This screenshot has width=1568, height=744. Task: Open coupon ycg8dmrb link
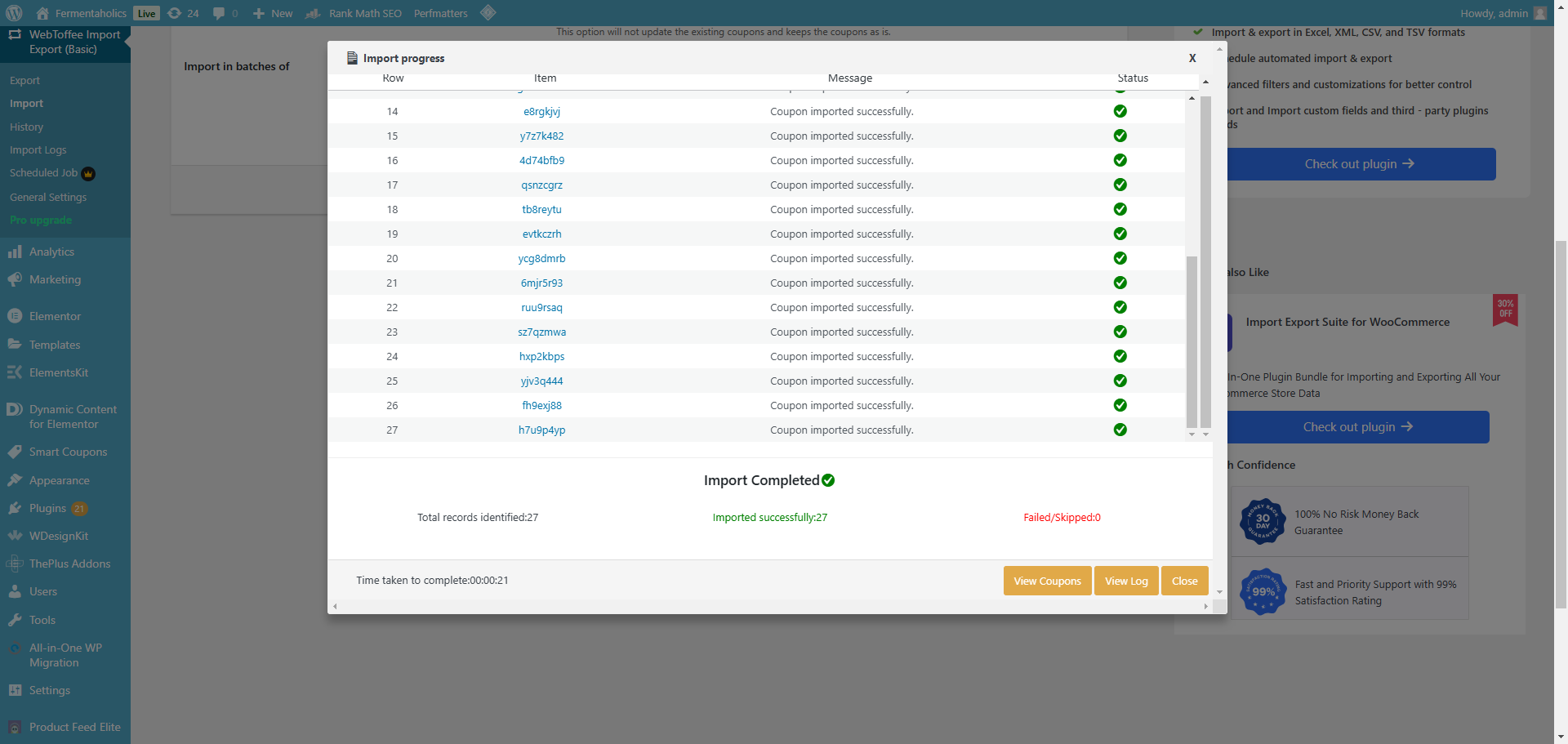coord(541,258)
